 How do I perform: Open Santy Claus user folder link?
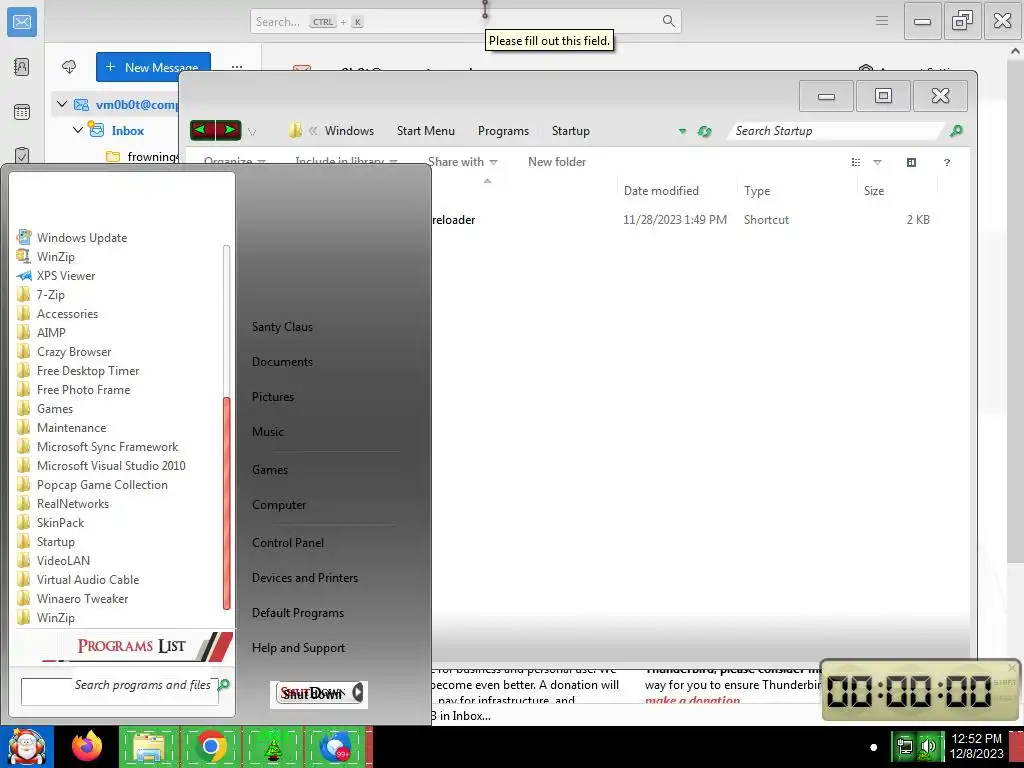(x=282, y=327)
